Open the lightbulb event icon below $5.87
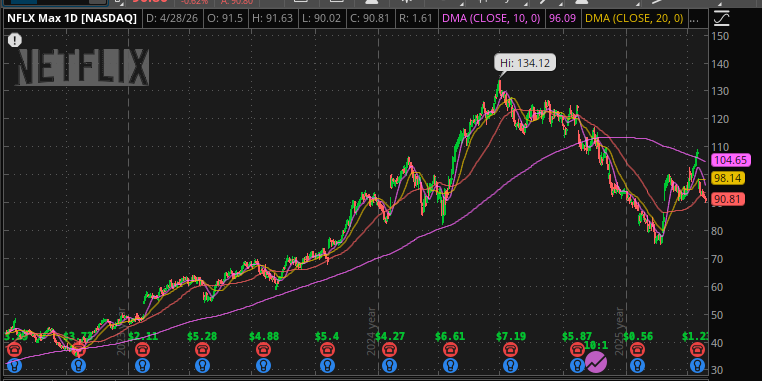Screen dimensions: 762x381 577,365
